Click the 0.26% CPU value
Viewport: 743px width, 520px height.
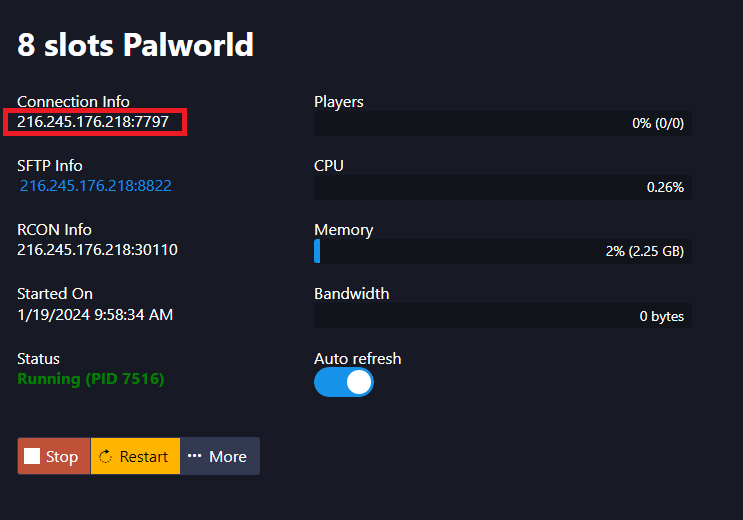tap(665, 187)
